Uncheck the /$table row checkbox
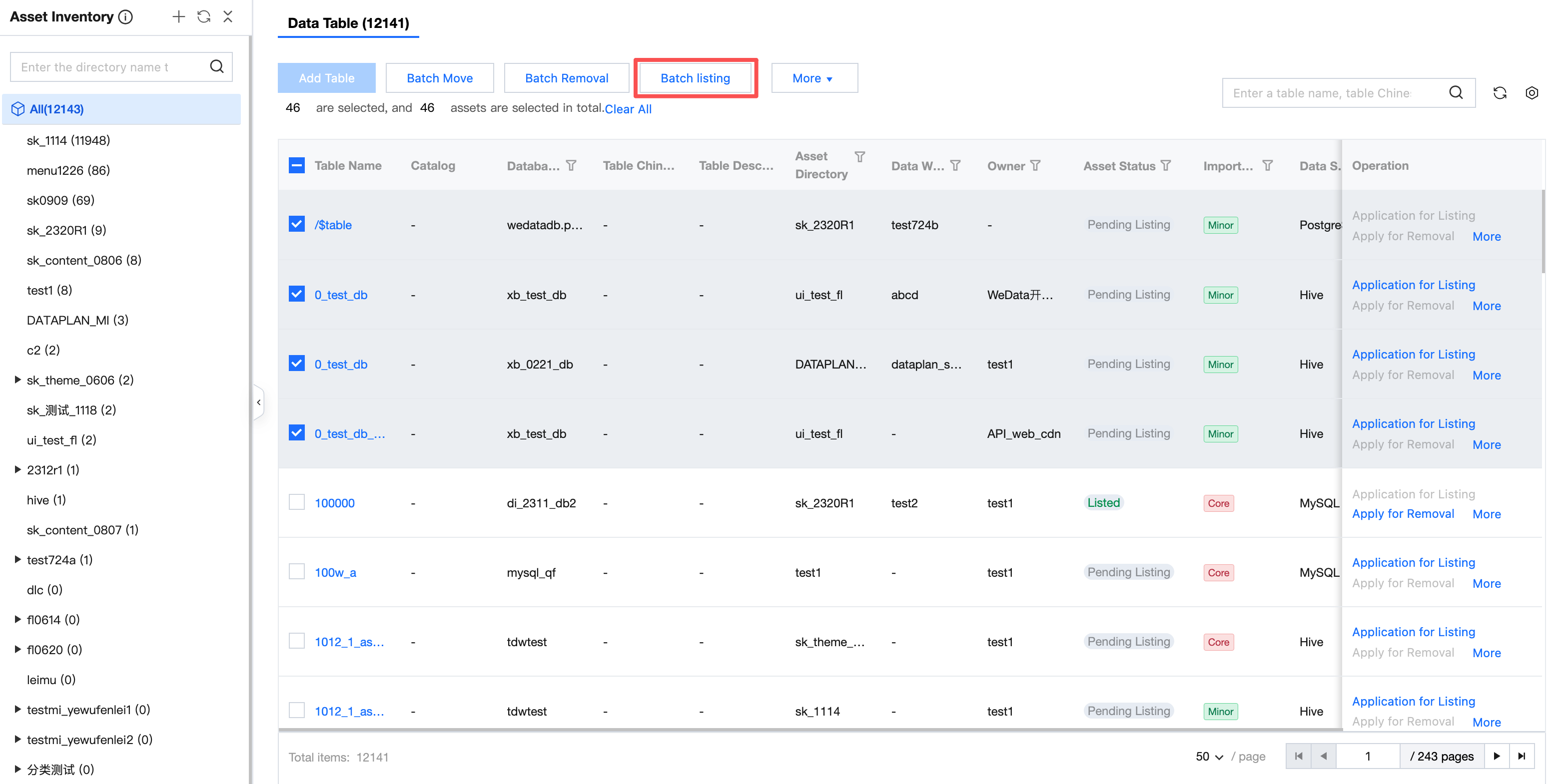The height and width of the screenshot is (784, 1563). pos(297,224)
